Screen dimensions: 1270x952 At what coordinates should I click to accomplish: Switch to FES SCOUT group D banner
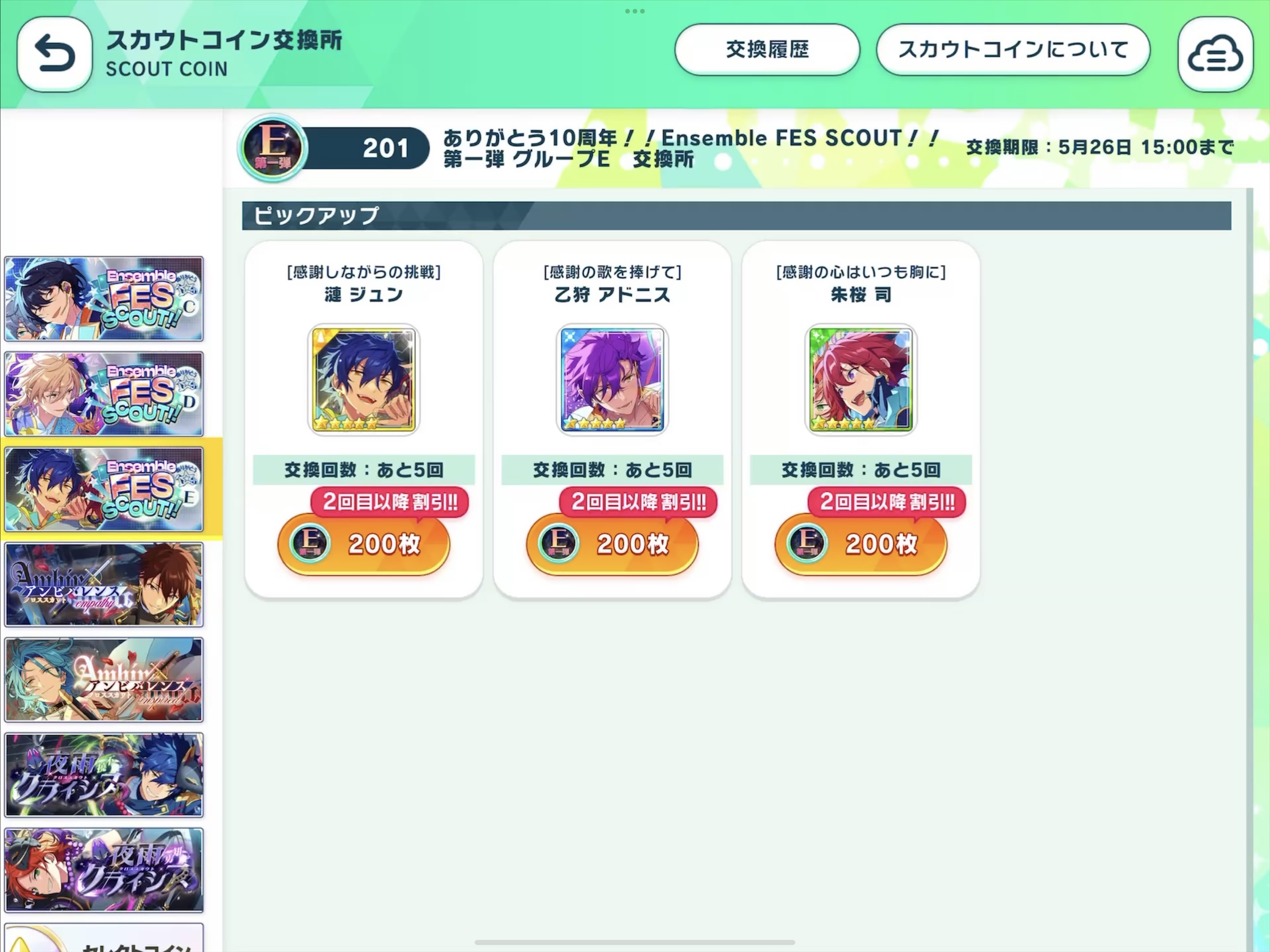point(104,394)
